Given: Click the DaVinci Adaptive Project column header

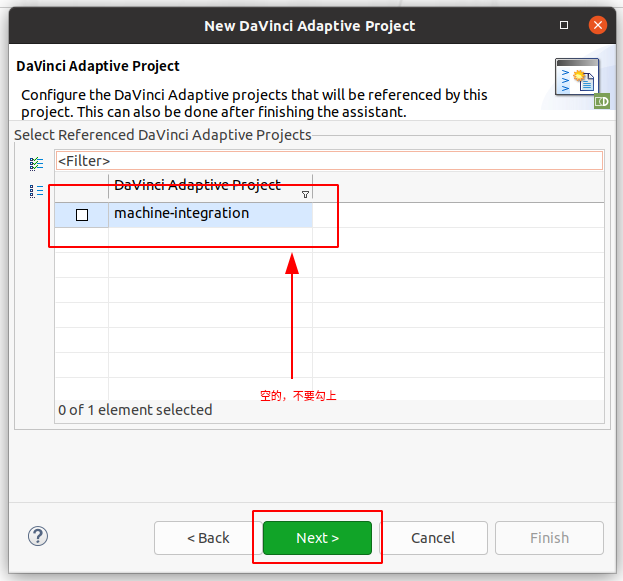Looking at the screenshot, I should coord(210,186).
